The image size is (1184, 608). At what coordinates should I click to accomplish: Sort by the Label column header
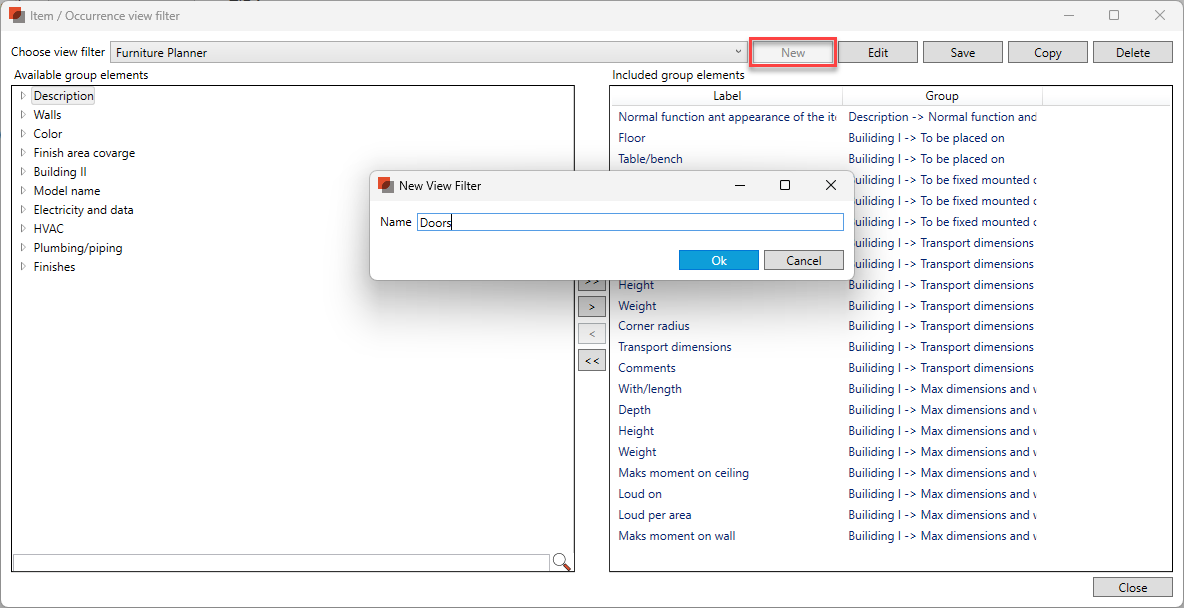pyautogui.click(x=726, y=96)
